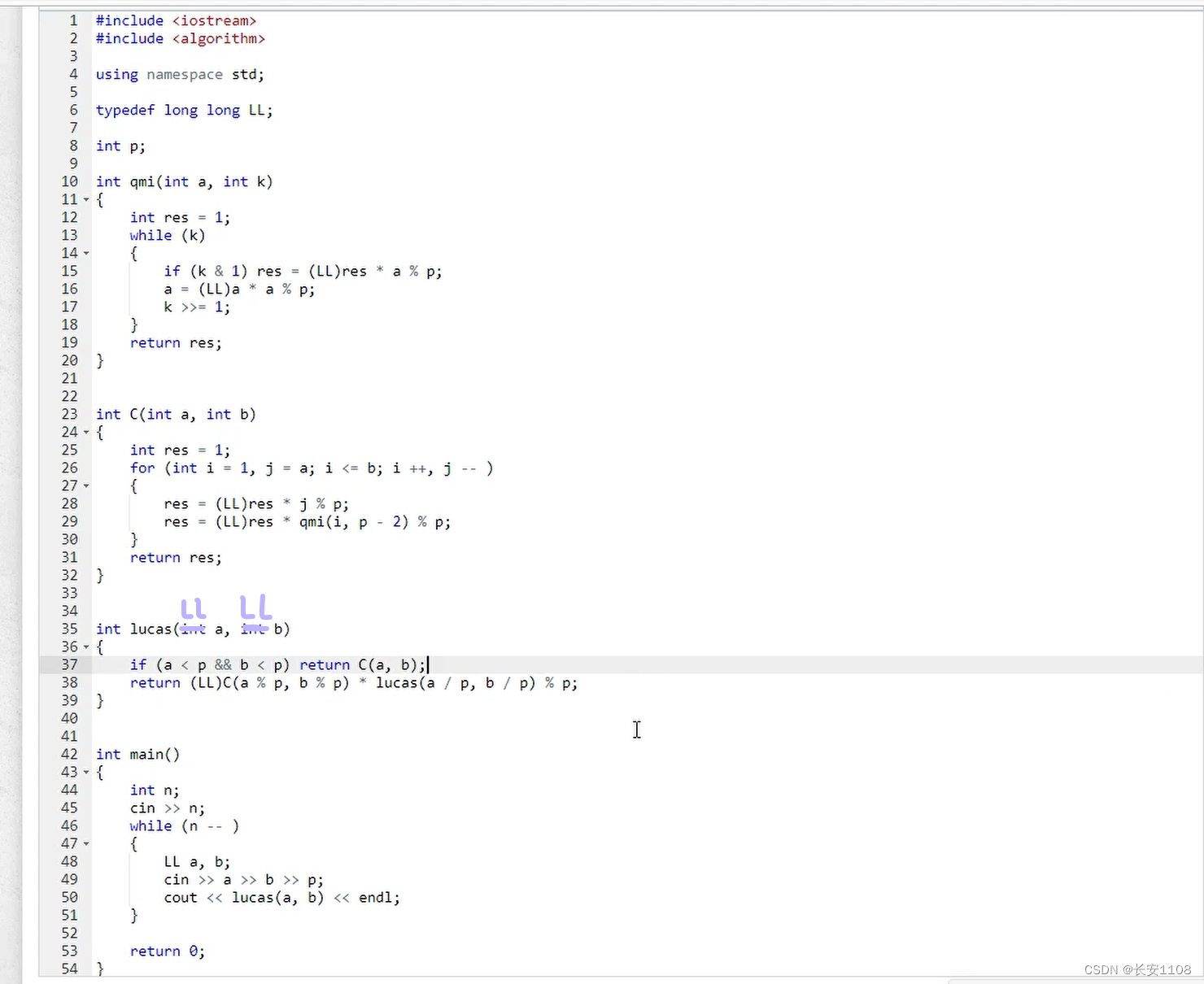Click 'cin >> n;' statement
The image size is (1204, 984).
[168, 808]
